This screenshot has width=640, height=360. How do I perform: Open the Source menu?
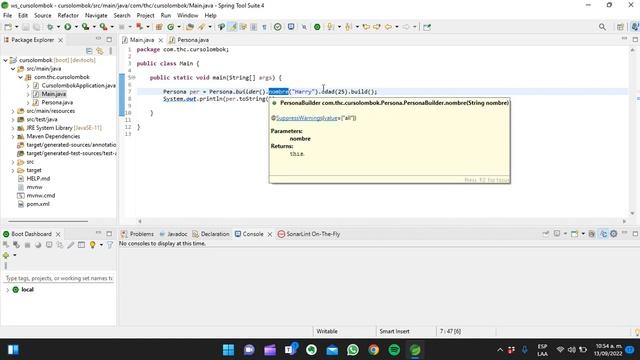pyautogui.click(x=42, y=16)
